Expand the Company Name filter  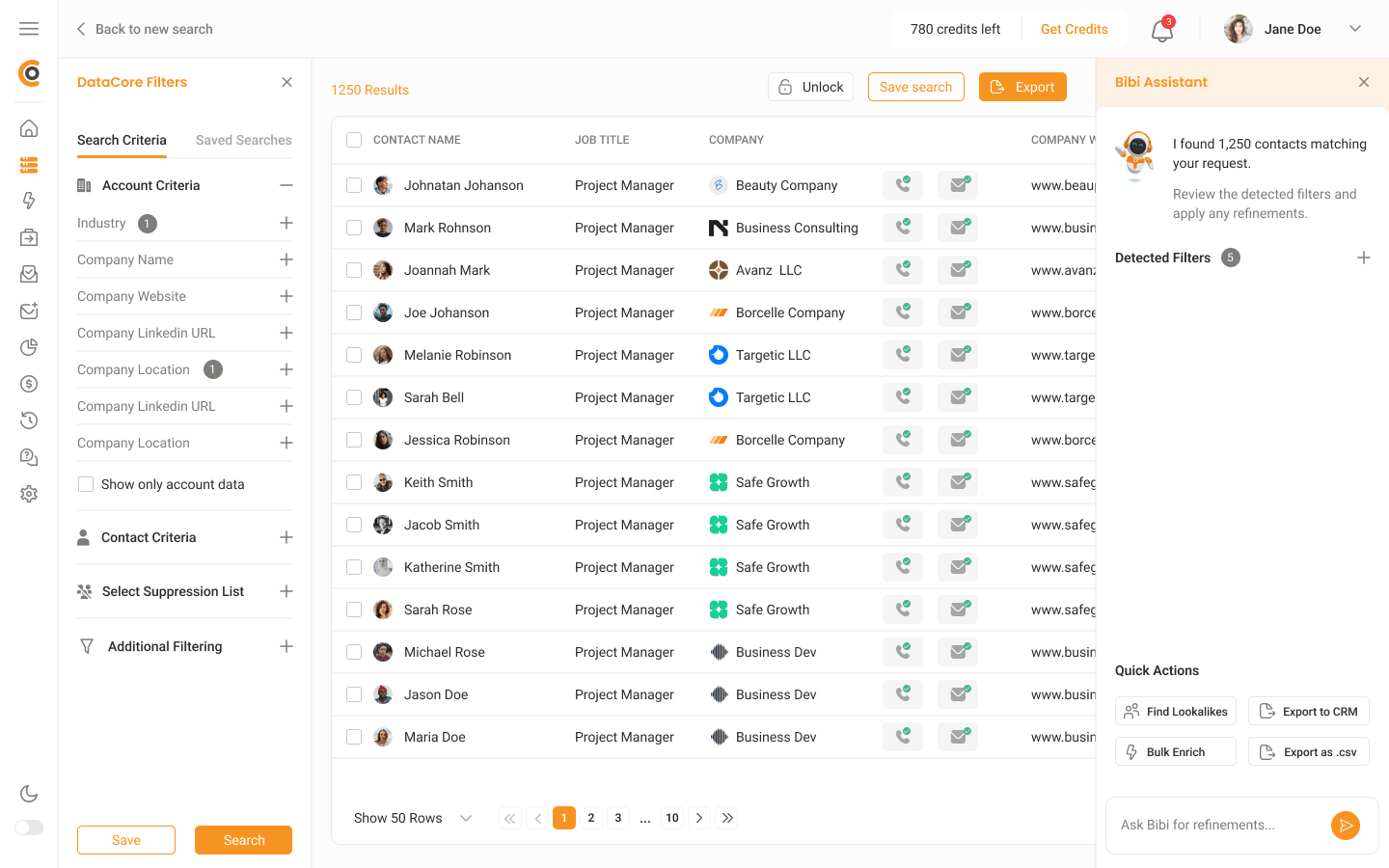point(286,259)
